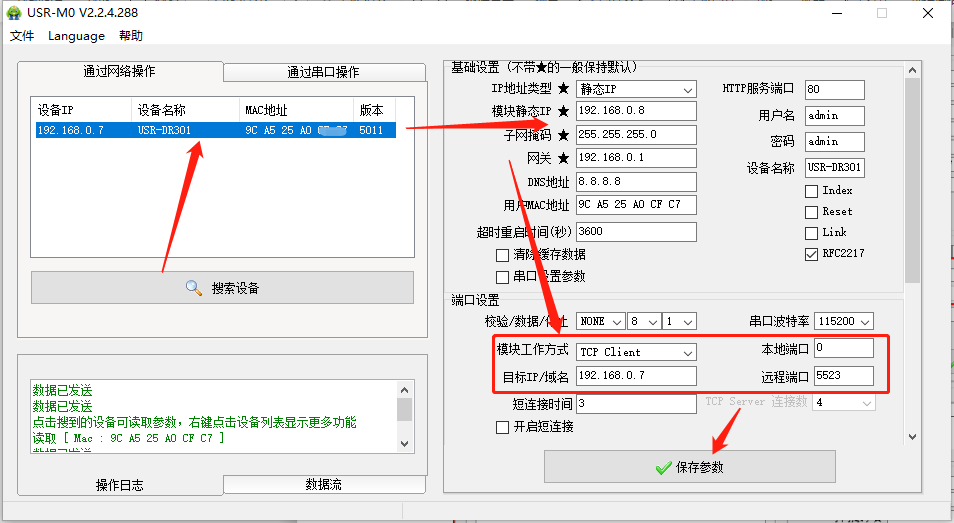Enable the Link checkbox
Screen dimensions: 954x523
click(812, 233)
